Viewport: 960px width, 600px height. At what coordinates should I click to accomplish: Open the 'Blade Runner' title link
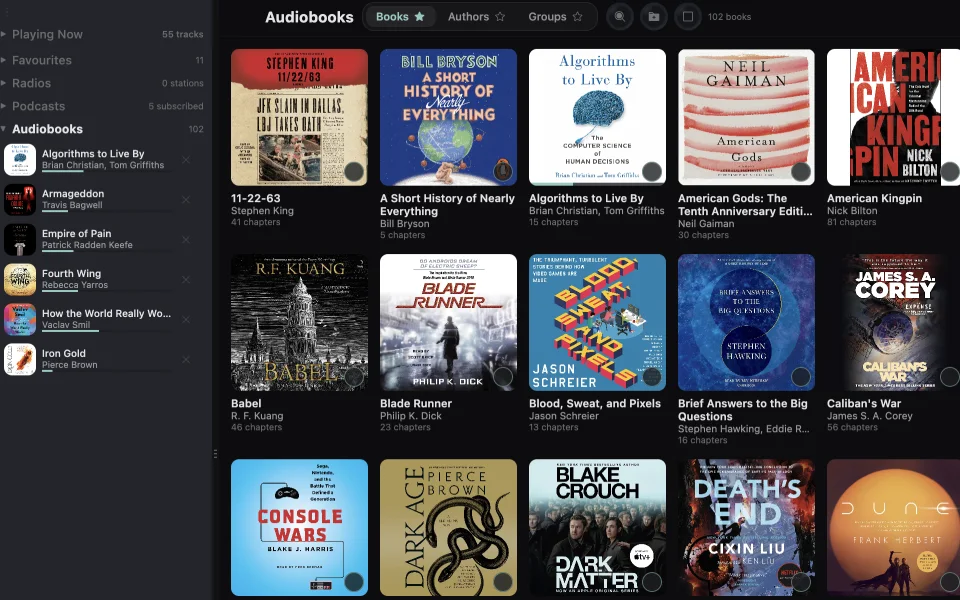(x=416, y=403)
